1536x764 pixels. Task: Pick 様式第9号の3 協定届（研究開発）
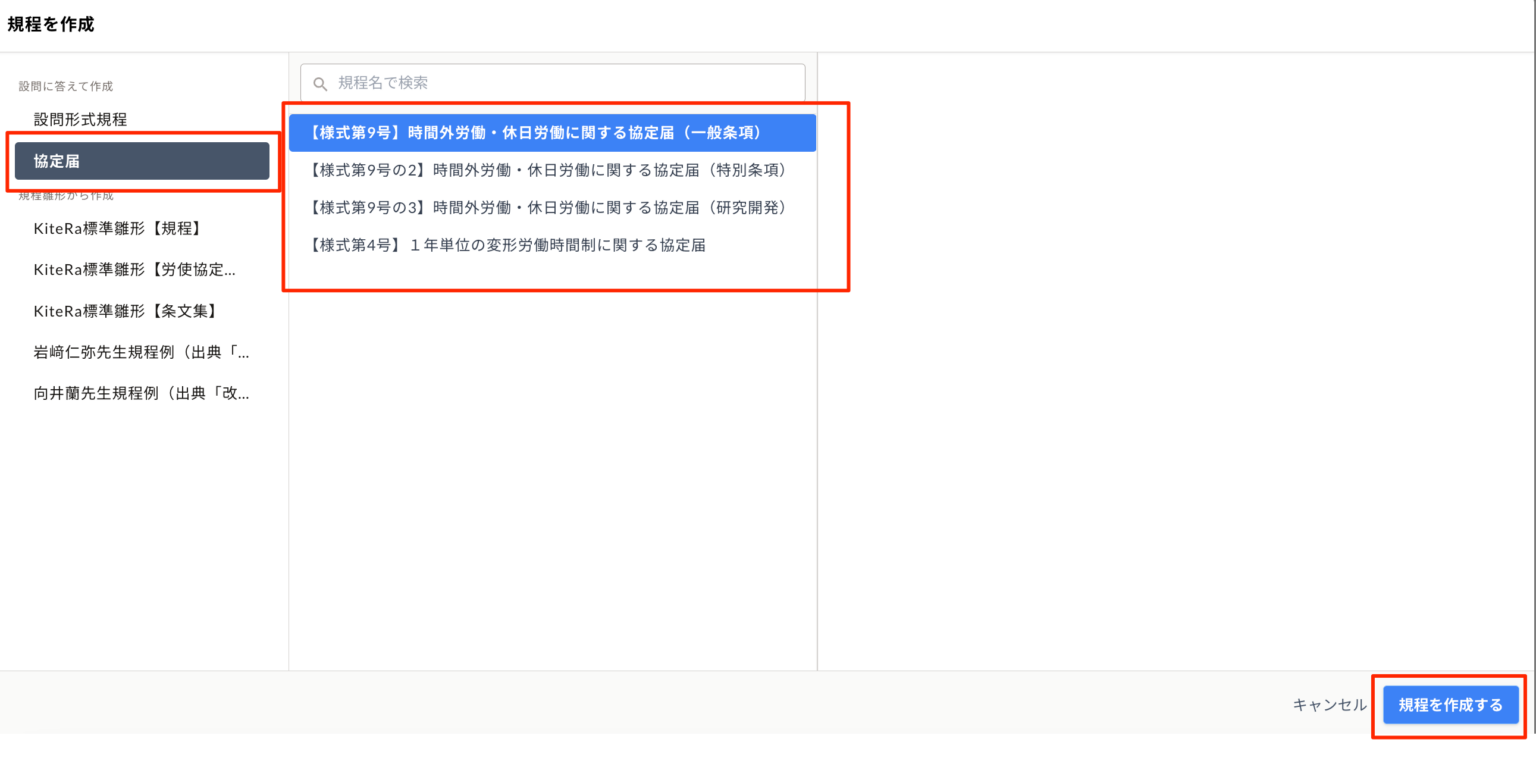552,207
